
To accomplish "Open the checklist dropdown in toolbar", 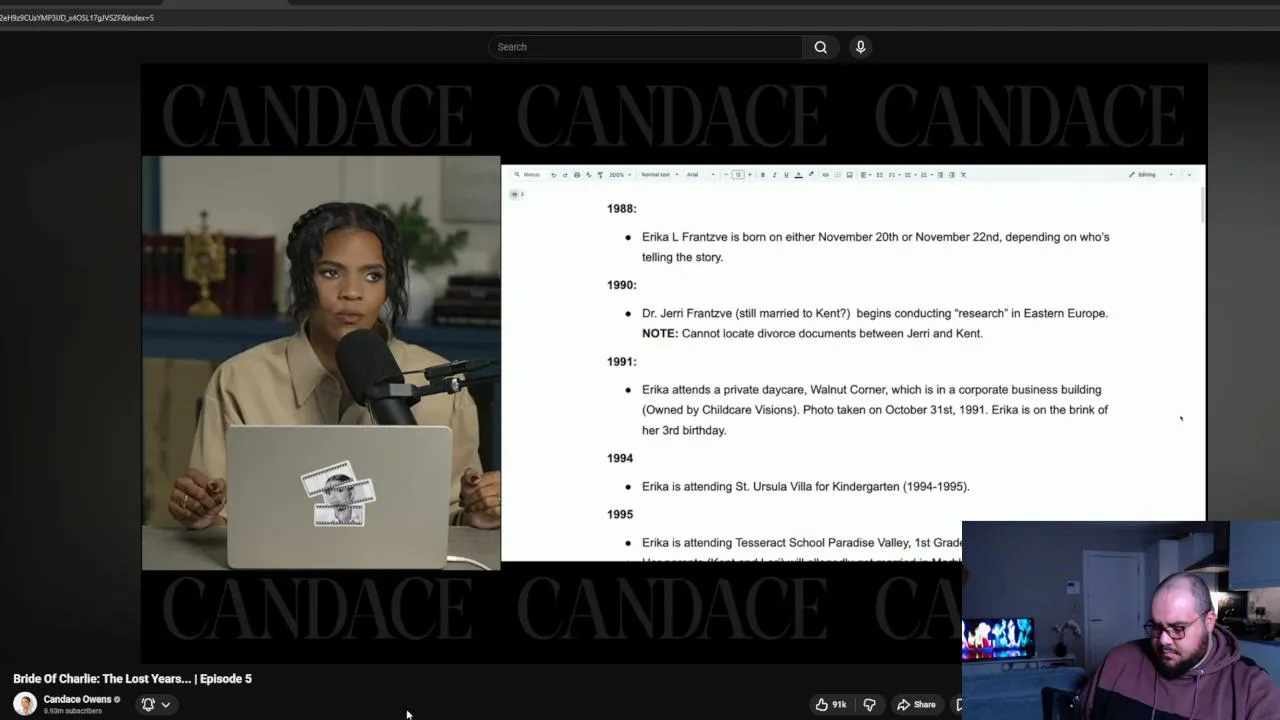I will coord(894,175).
